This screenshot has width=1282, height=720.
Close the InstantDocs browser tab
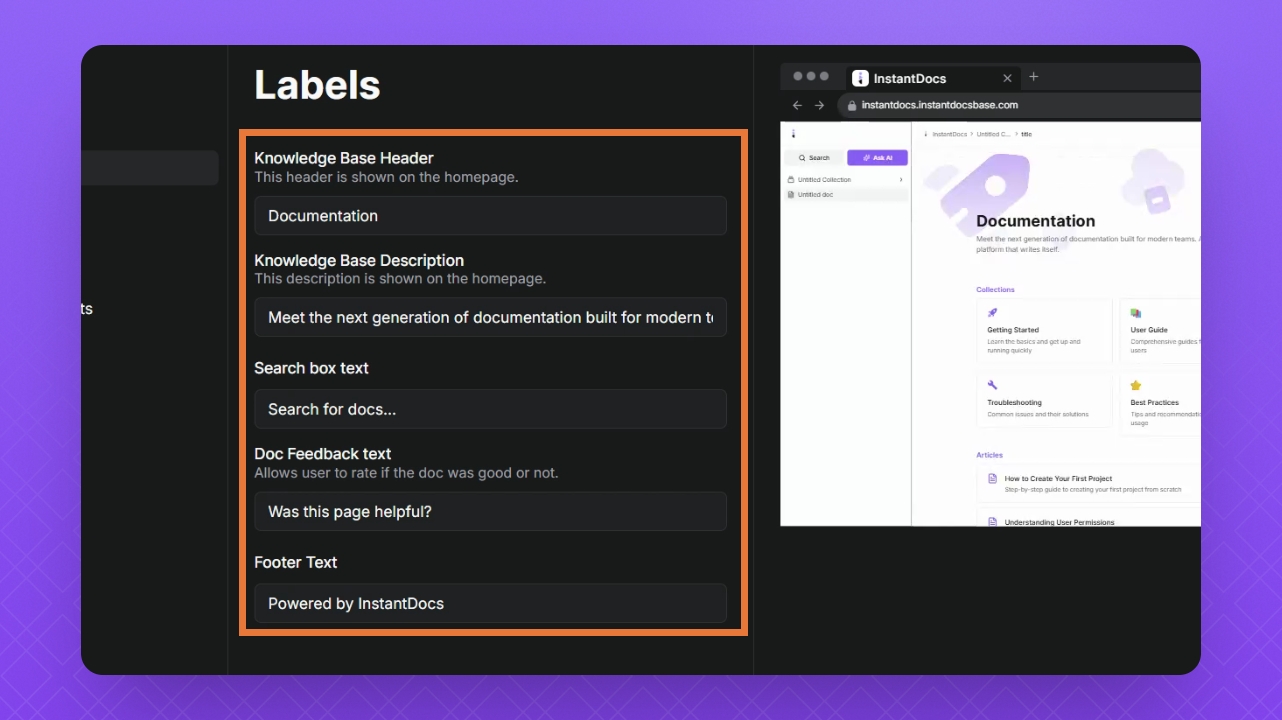tap(1007, 78)
